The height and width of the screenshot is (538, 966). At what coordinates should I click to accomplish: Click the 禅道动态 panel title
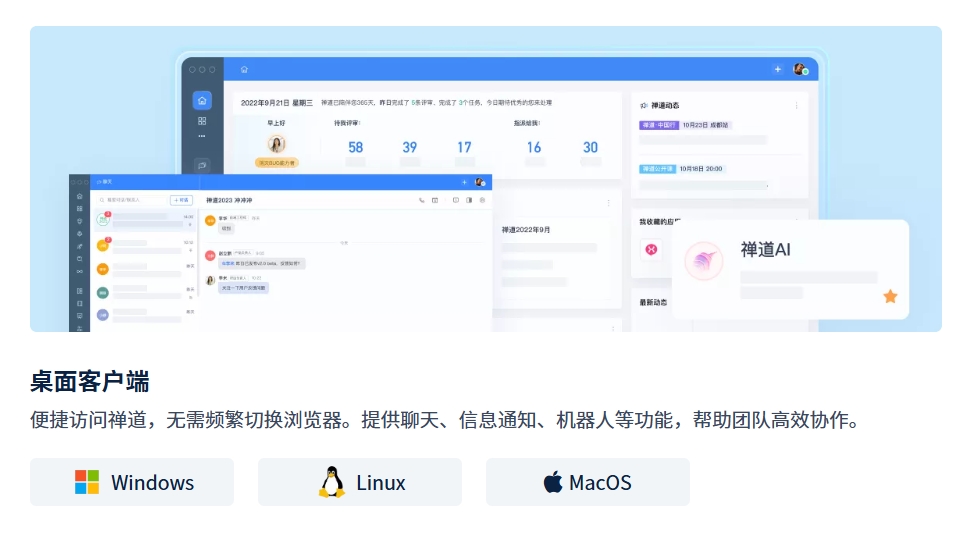[x=665, y=105]
